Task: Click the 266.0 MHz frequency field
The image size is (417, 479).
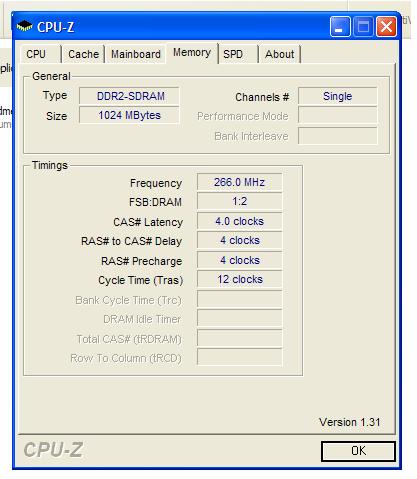Action: [239, 182]
